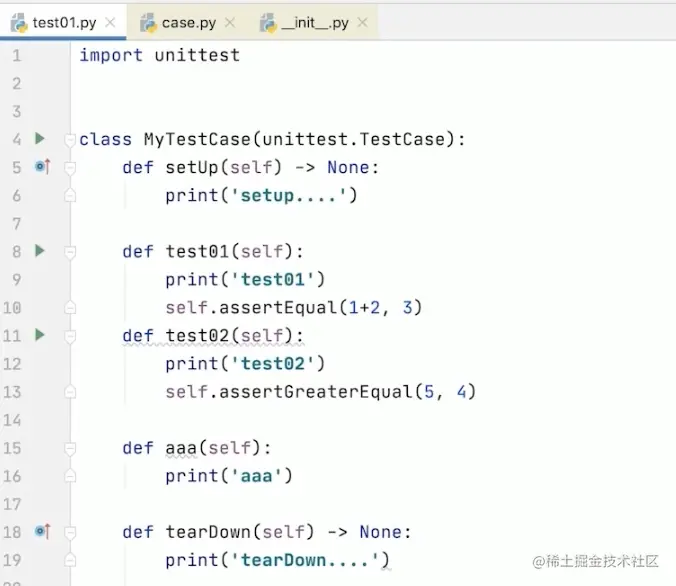Click the override marker beside tearDown
676x586 pixels.
tap(42, 531)
